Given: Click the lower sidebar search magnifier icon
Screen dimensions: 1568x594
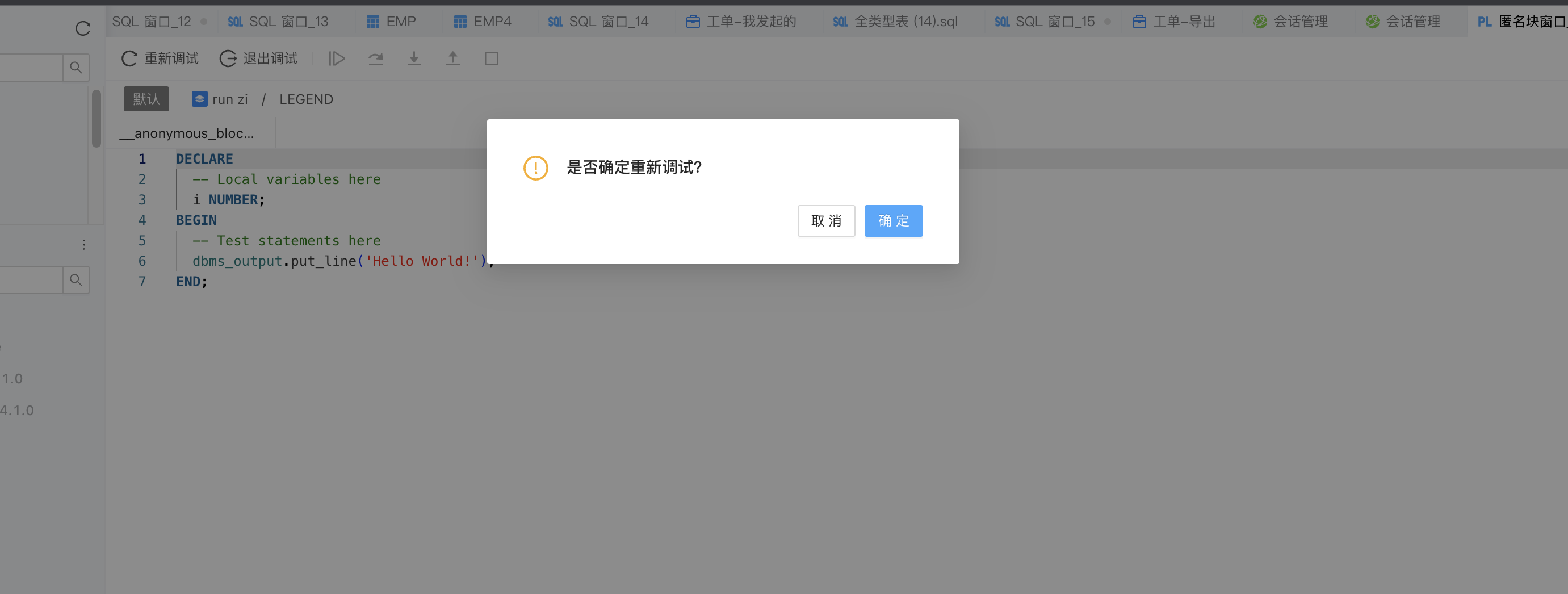Looking at the screenshot, I should [76, 279].
